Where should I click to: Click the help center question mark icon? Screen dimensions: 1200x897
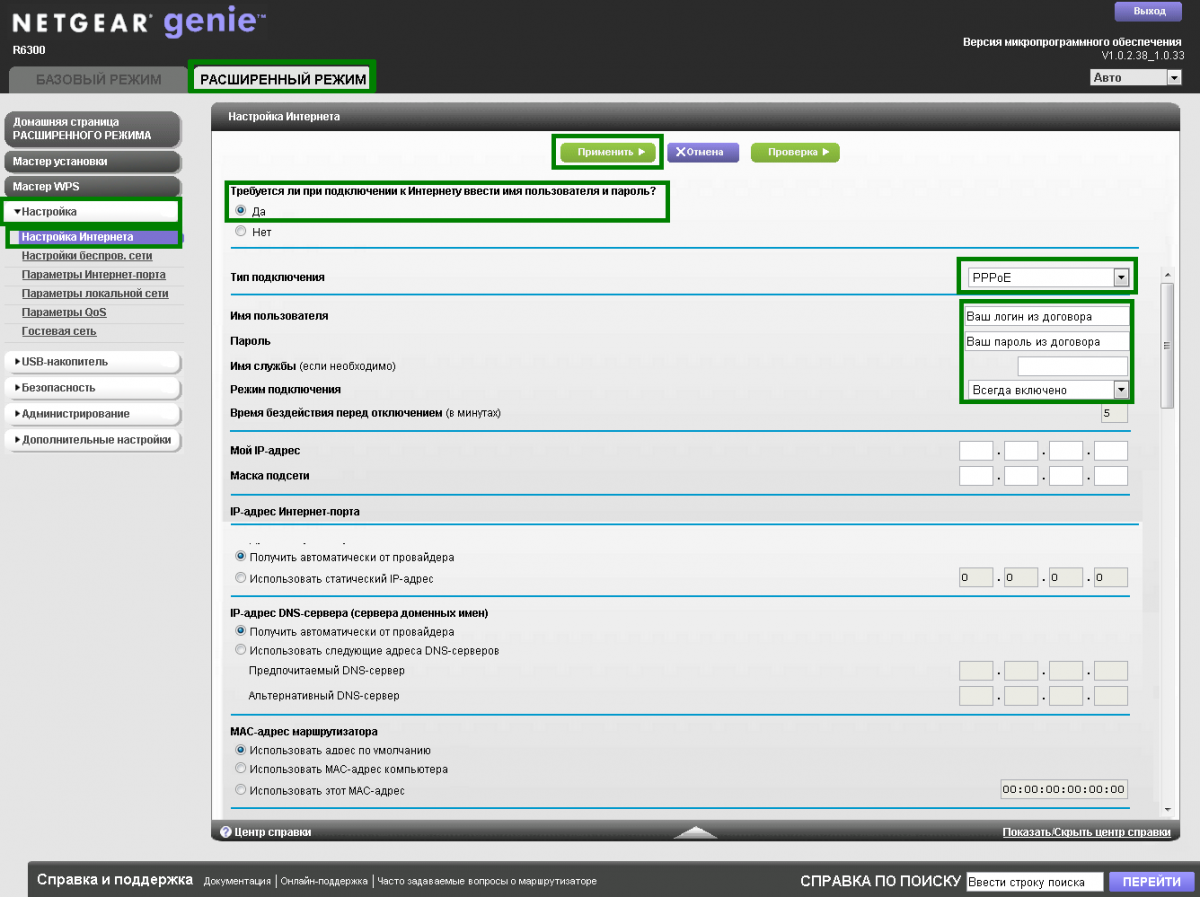tap(226, 831)
